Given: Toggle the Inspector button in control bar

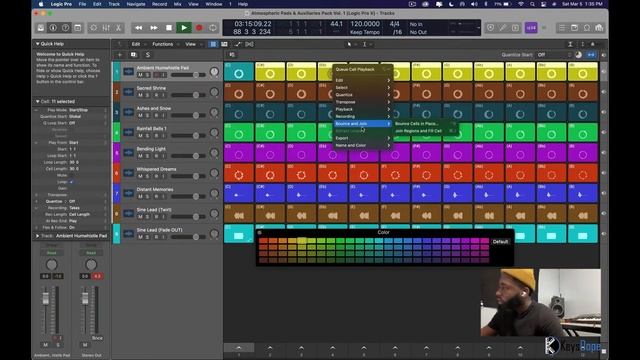Looking at the screenshot, I should (x=53, y=28).
